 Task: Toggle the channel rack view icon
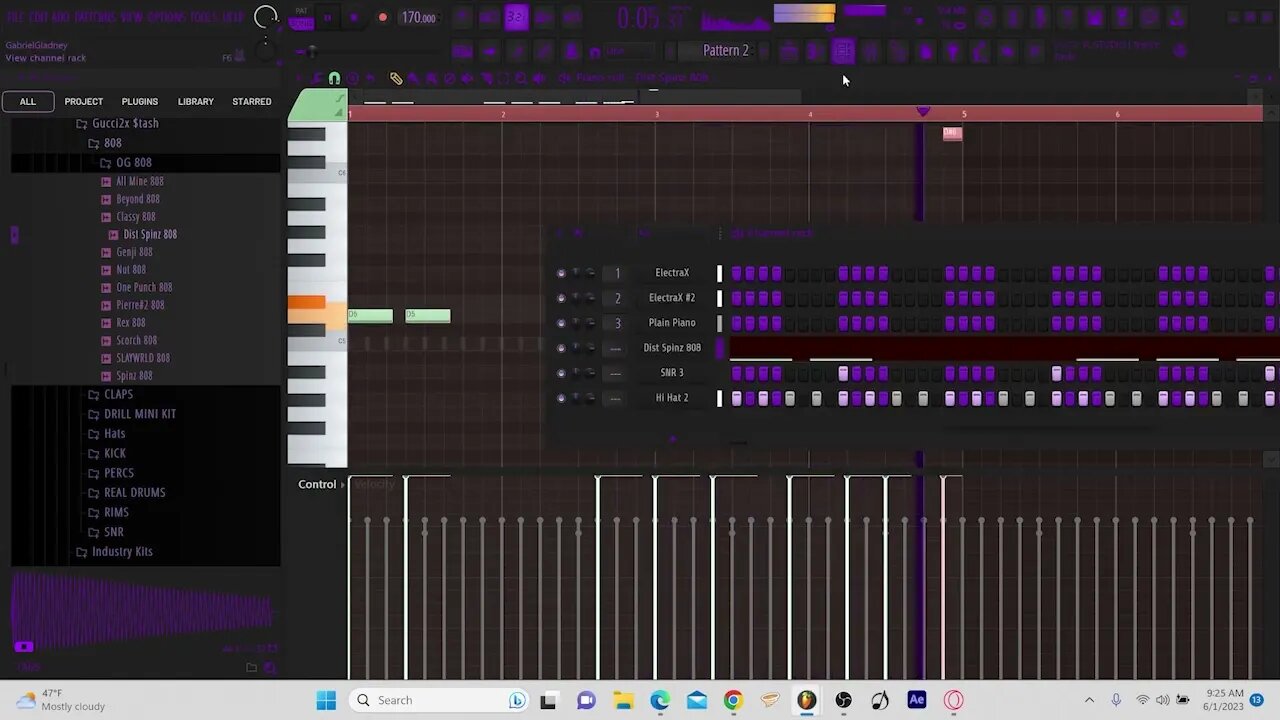[843, 51]
